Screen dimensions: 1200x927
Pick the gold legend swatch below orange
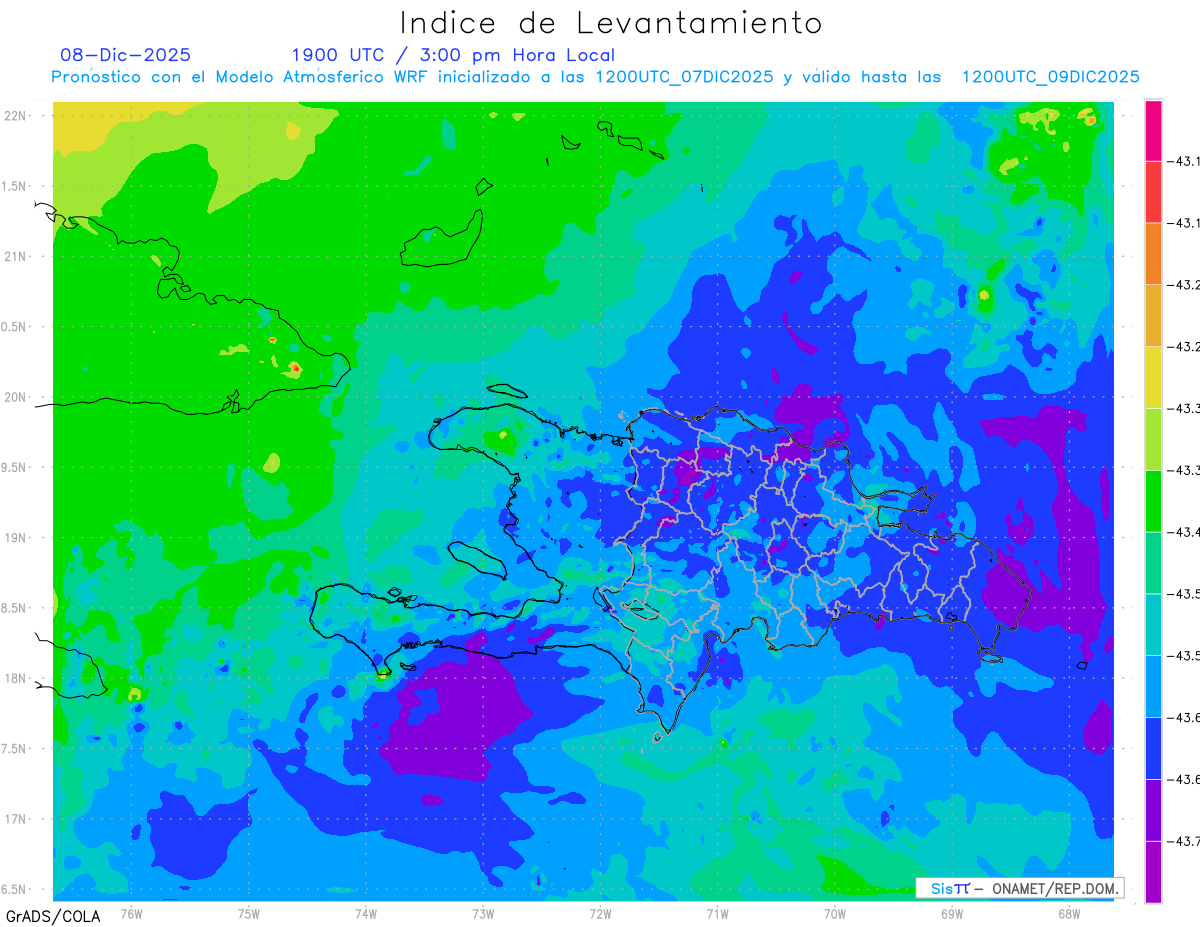pyautogui.click(x=1153, y=316)
